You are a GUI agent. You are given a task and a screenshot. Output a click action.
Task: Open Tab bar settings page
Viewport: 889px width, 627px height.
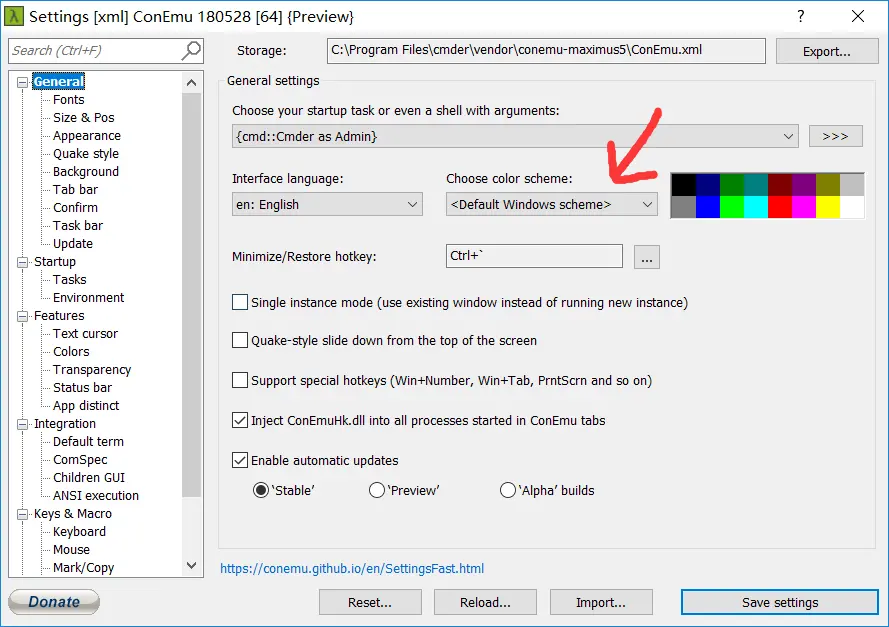click(x=75, y=189)
